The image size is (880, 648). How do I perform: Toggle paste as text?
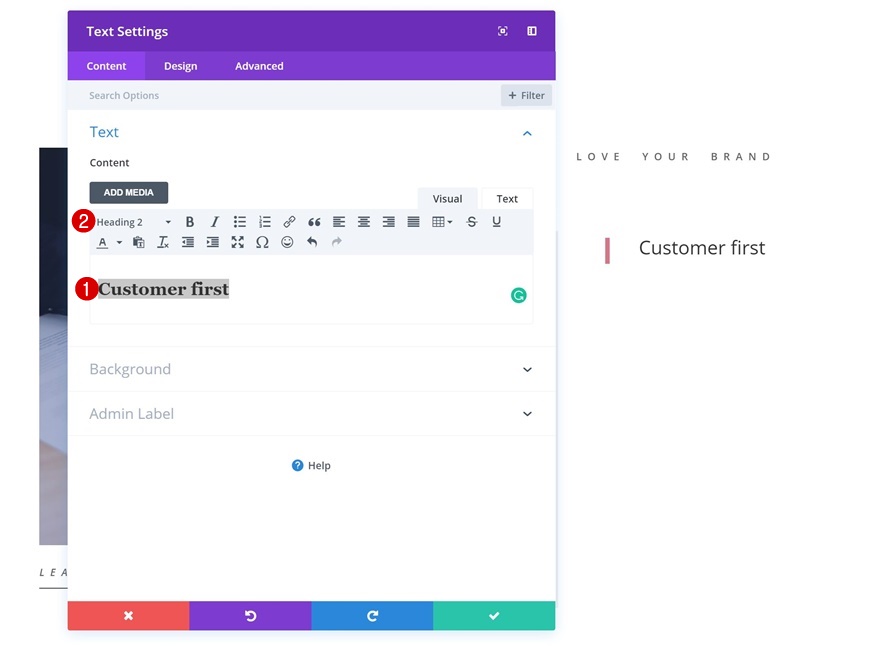[138, 242]
